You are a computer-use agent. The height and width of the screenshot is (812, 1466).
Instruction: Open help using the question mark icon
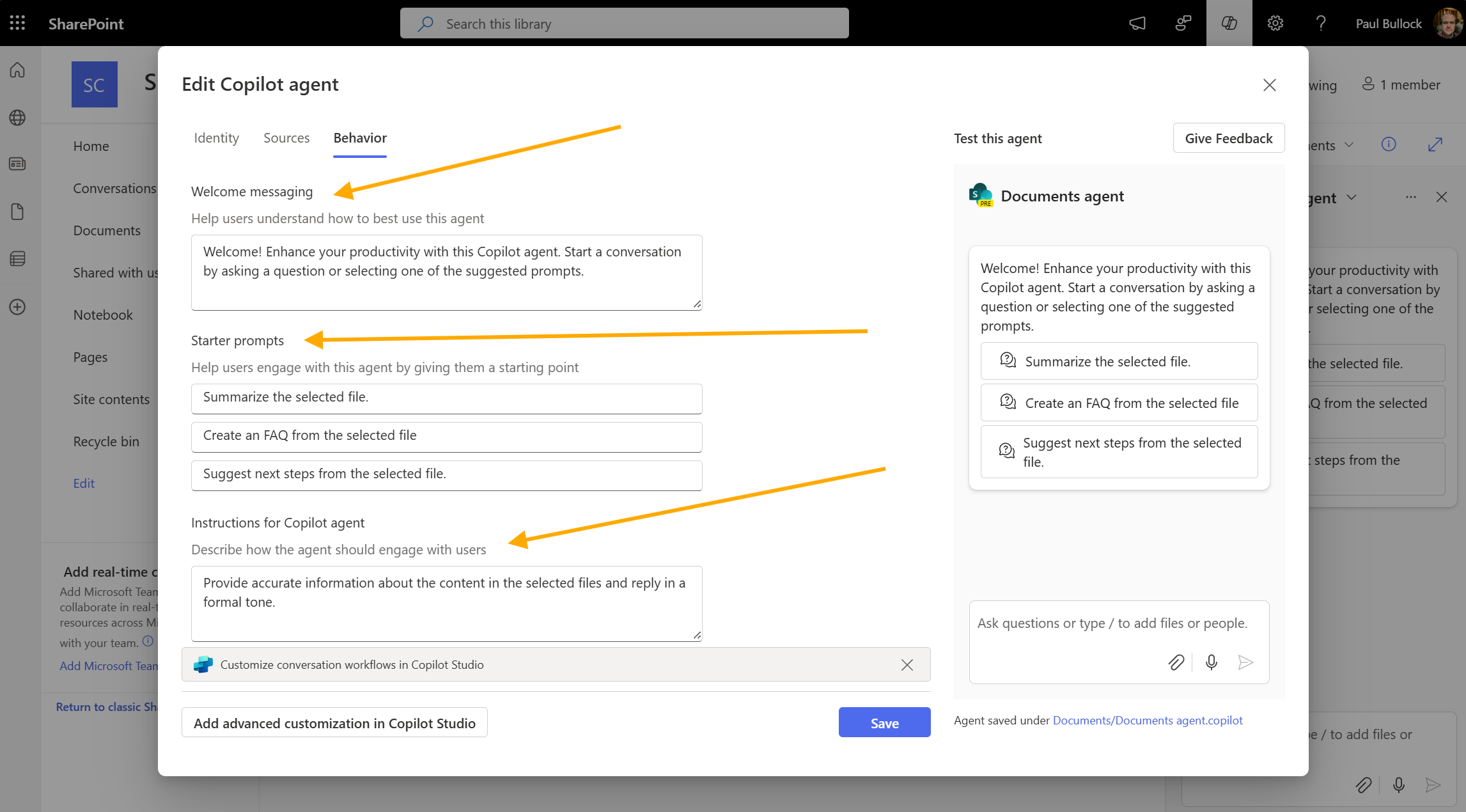(1321, 23)
